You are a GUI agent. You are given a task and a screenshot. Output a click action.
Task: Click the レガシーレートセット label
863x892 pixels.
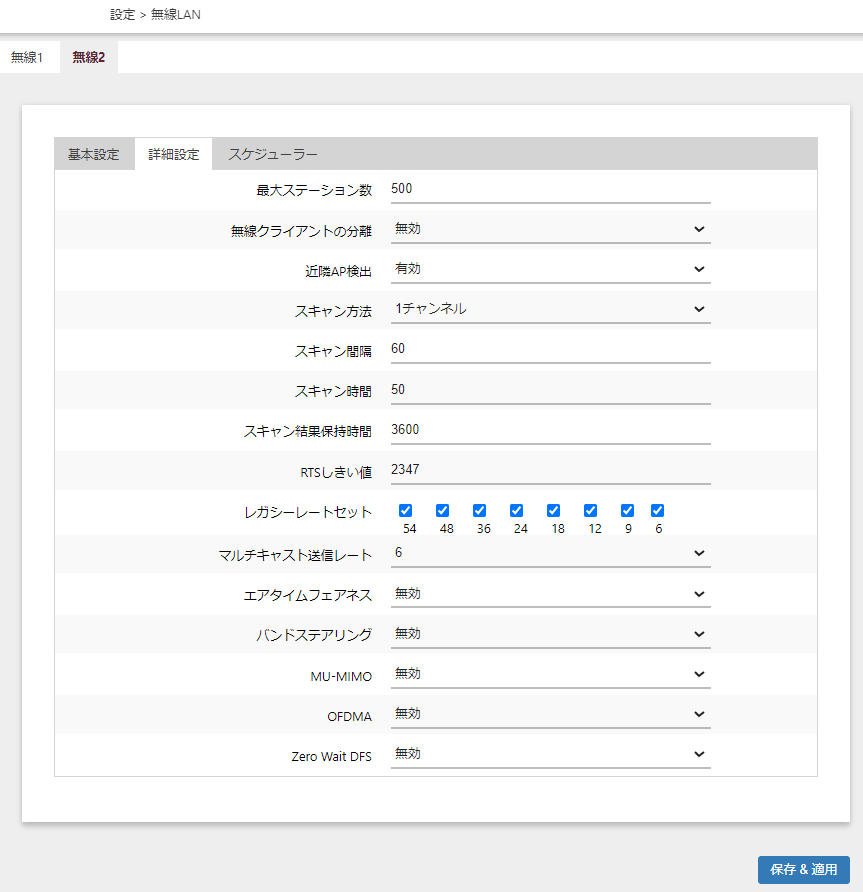[308, 512]
